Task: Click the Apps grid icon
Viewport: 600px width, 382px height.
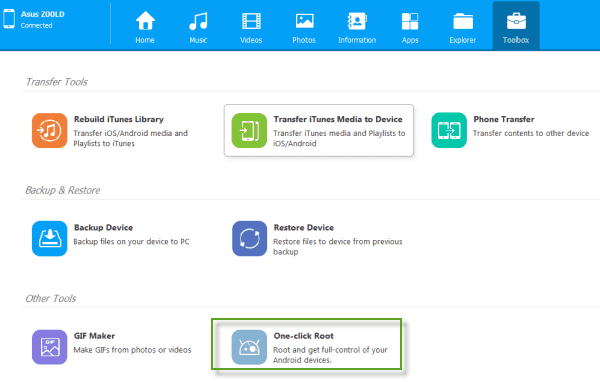Action: click(x=410, y=21)
